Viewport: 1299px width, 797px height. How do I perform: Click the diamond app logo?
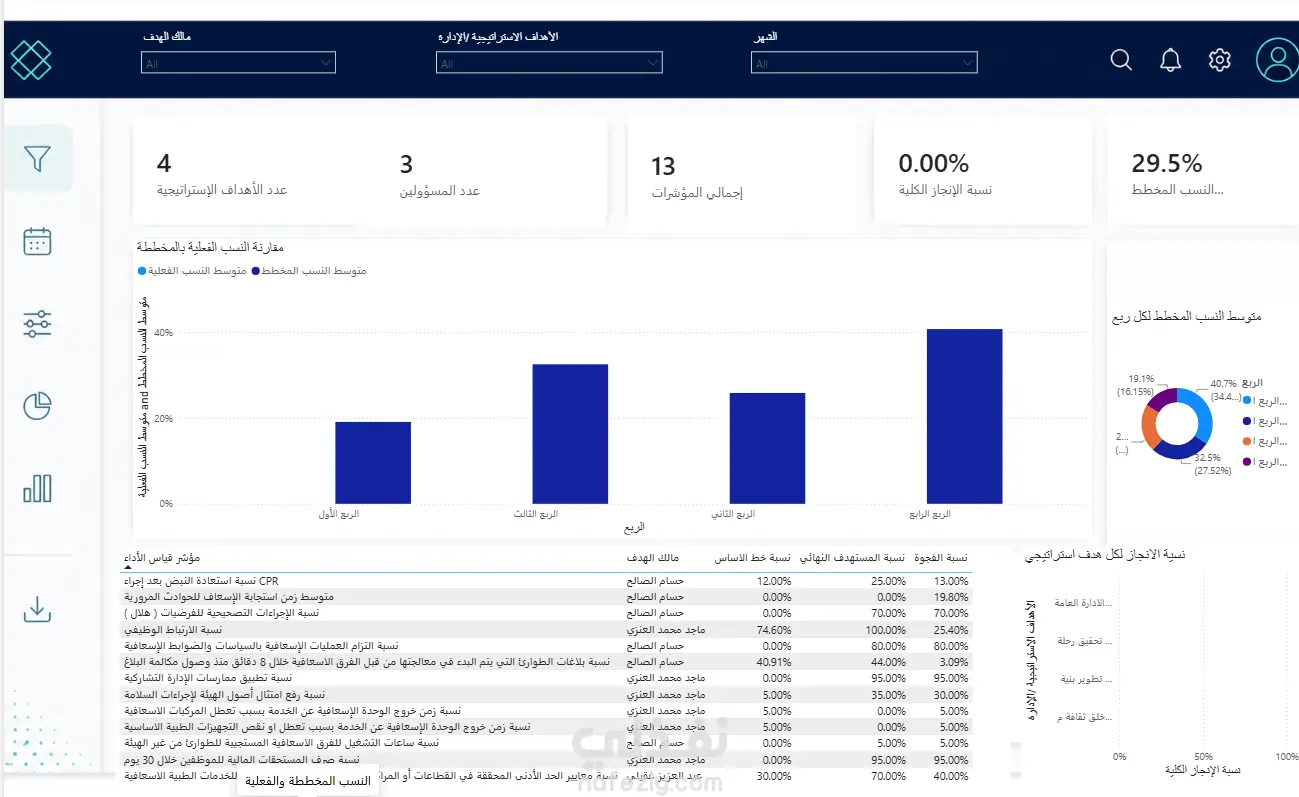point(30,60)
